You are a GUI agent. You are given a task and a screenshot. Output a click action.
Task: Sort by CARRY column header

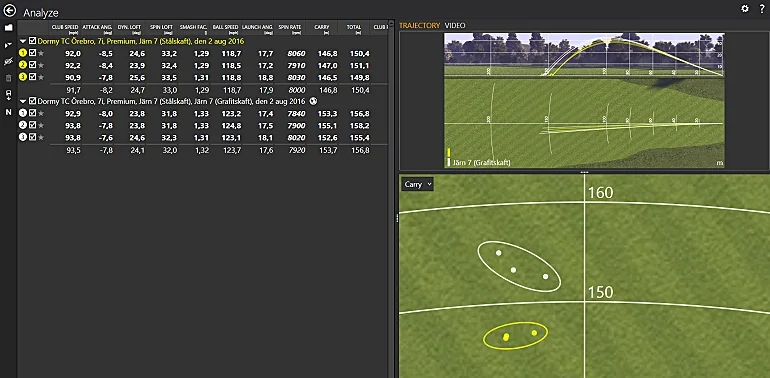[x=323, y=28]
